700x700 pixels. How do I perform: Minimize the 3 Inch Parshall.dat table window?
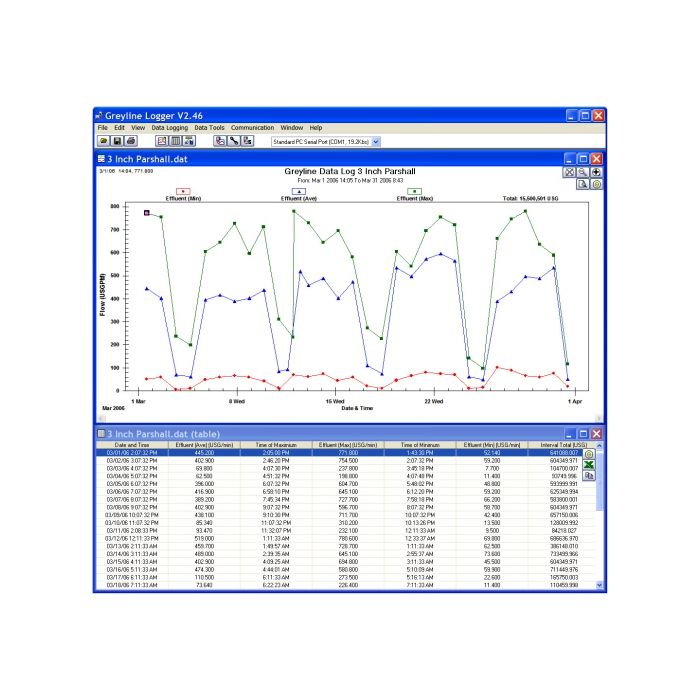(569, 433)
